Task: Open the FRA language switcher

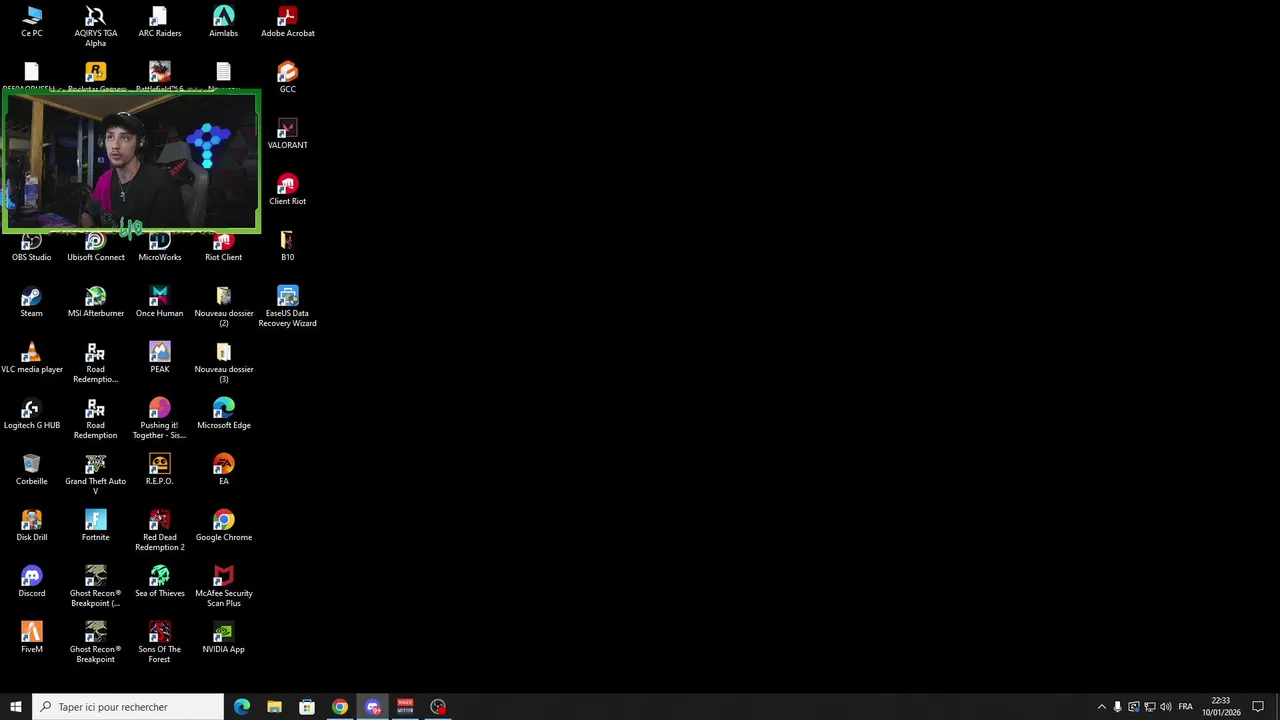Action: pyautogui.click(x=1186, y=707)
